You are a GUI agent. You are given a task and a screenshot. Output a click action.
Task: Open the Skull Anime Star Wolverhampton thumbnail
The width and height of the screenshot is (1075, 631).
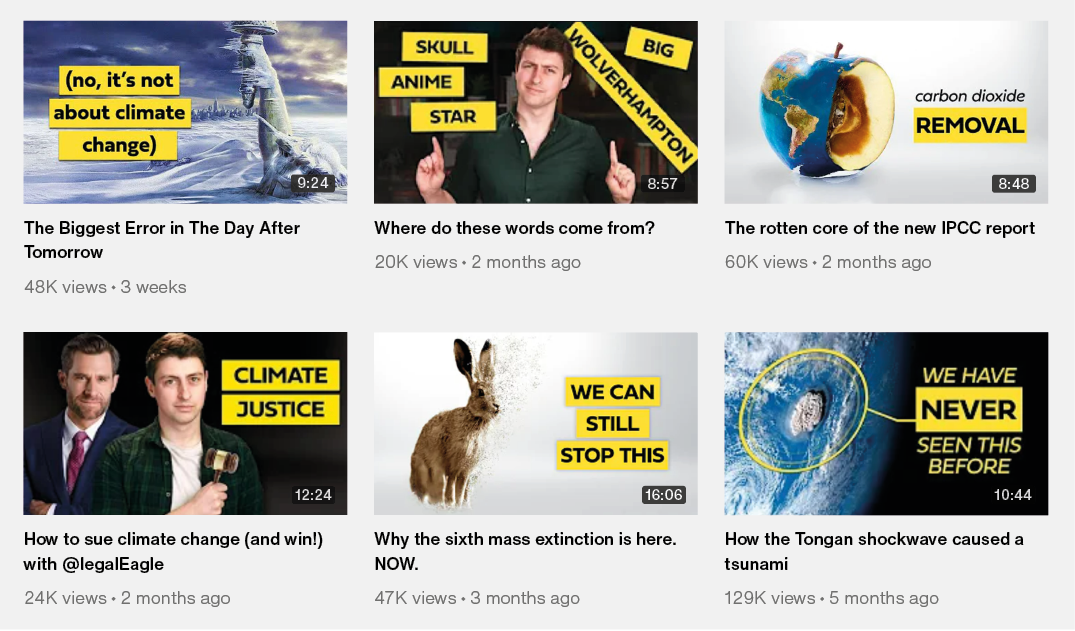click(x=535, y=112)
